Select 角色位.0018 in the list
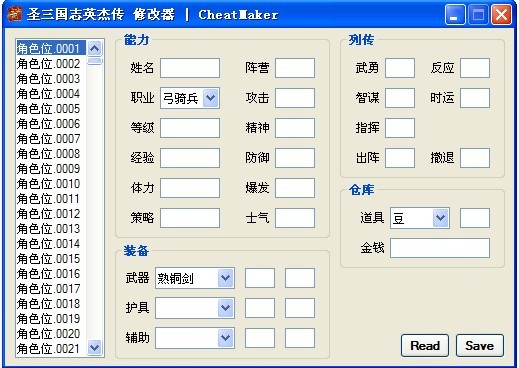Viewport: 519px width, 368px height. (x=51, y=303)
